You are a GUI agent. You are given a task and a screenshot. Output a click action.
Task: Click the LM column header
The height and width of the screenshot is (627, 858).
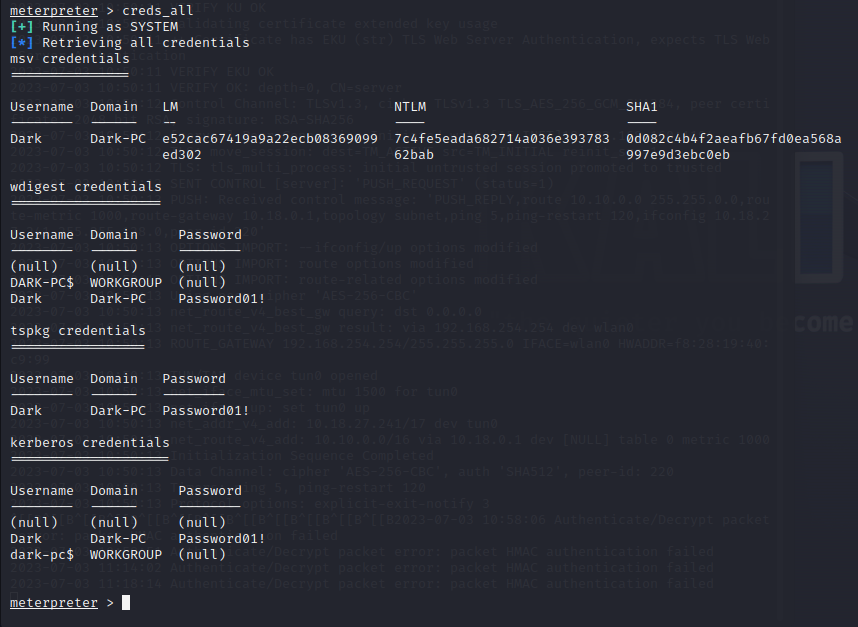[170, 107]
